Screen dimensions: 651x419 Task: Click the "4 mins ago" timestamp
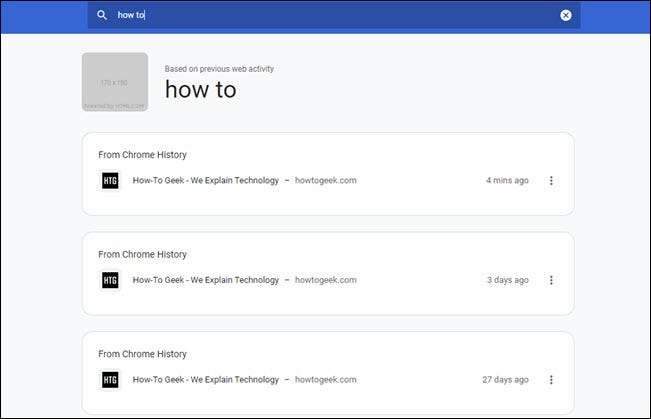click(x=507, y=181)
